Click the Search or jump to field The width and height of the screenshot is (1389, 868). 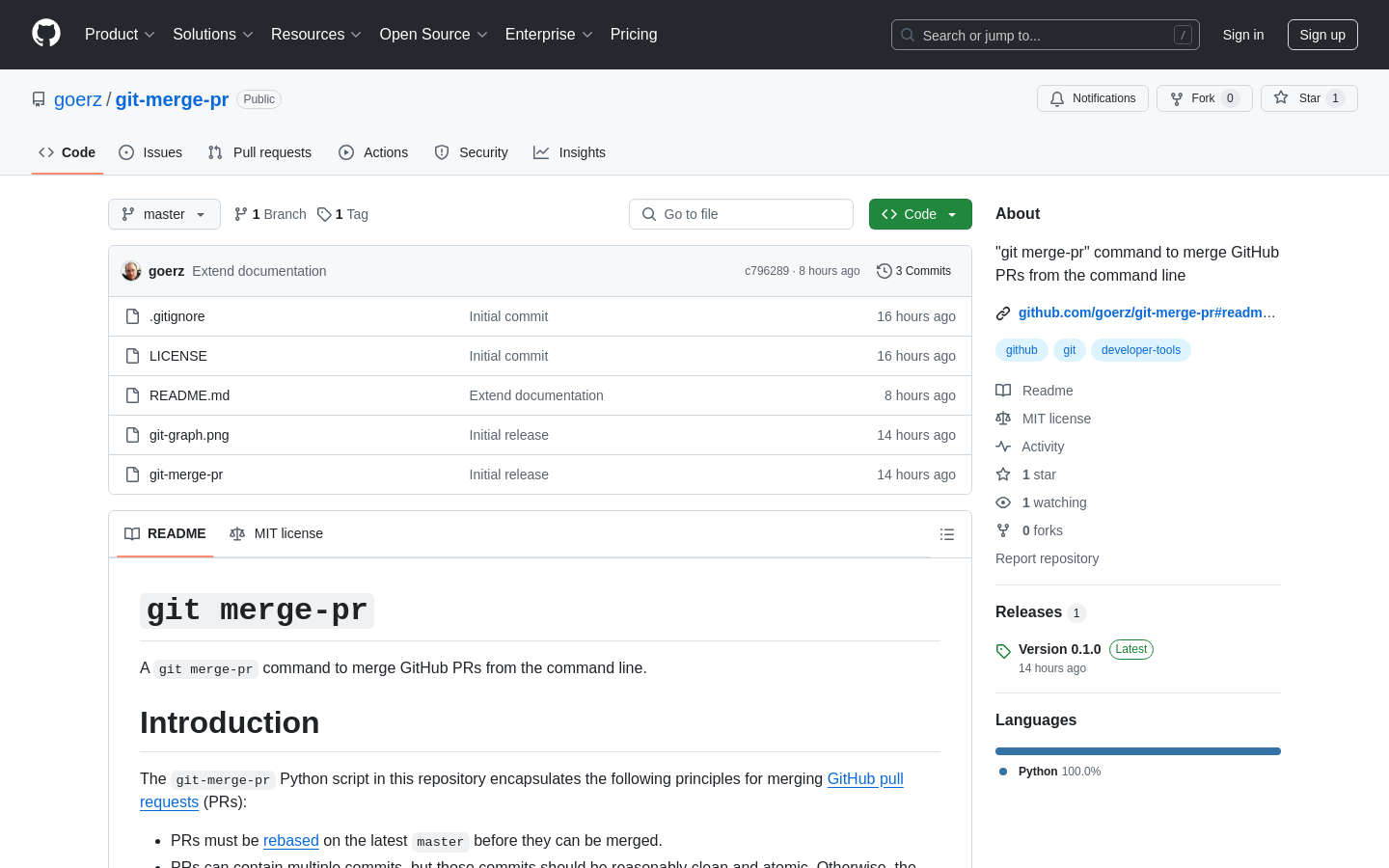pos(1046,35)
